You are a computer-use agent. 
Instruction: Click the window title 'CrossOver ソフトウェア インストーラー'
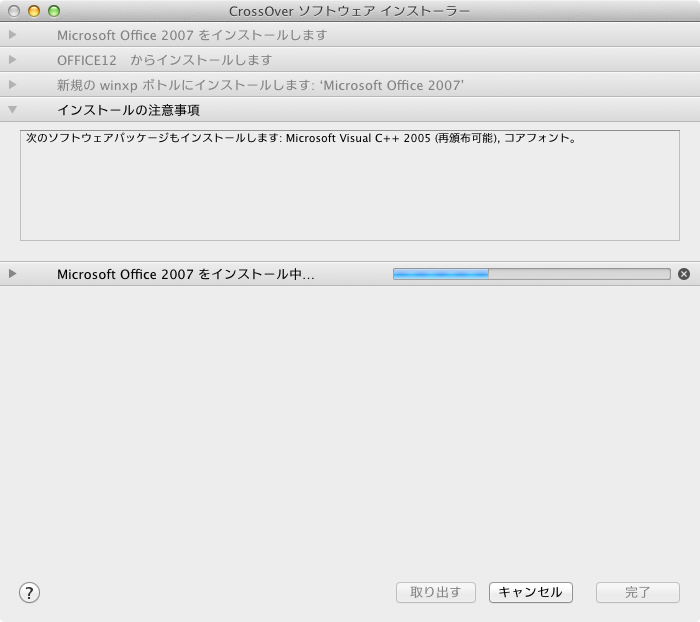click(349, 11)
